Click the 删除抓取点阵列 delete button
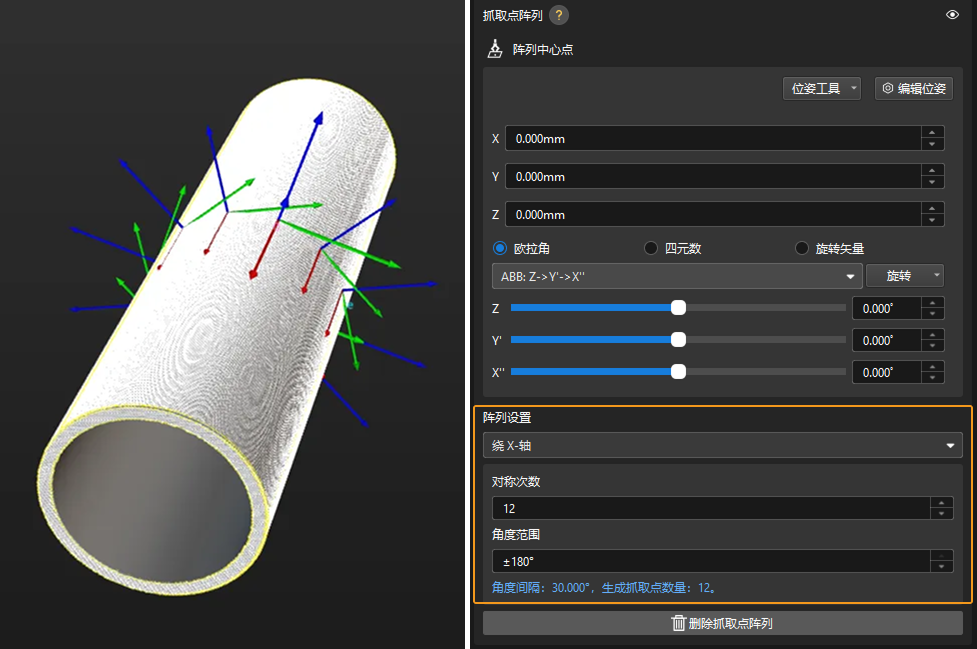This screenshot has width=977, height=649. (722, 624)
